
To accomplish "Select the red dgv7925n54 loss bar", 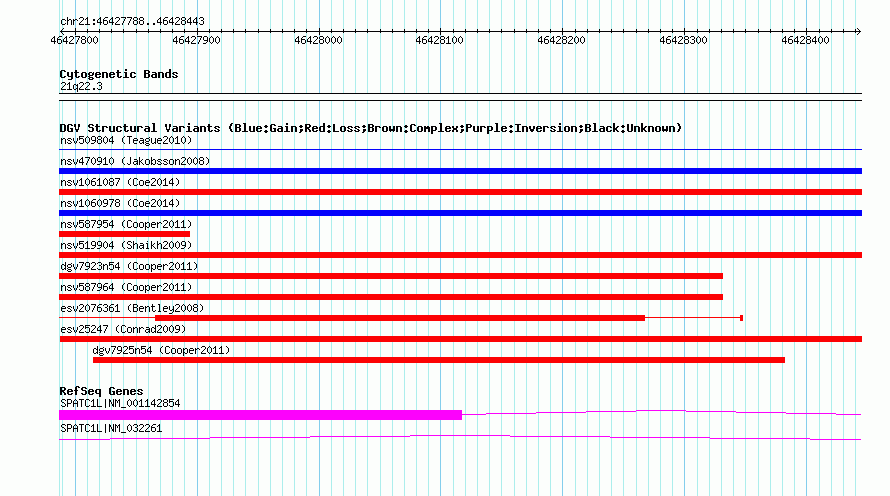I will tap(439, 360).
